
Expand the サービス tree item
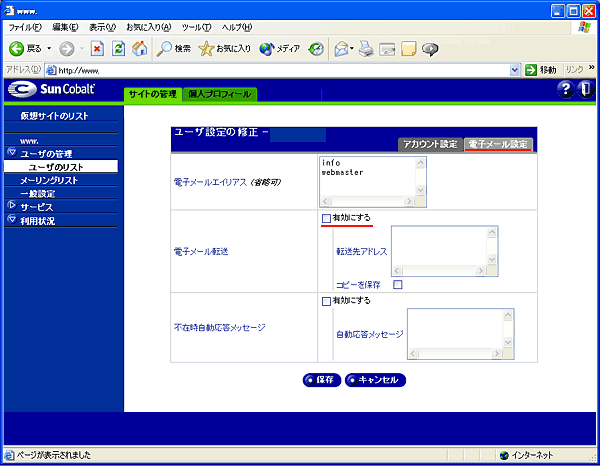(x=12, y=206)
